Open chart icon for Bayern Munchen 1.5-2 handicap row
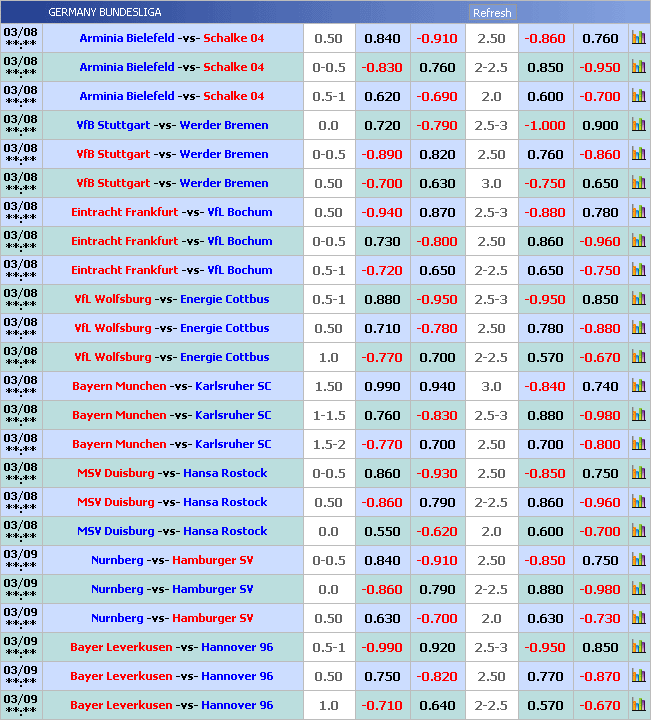 tap(639, 444)
